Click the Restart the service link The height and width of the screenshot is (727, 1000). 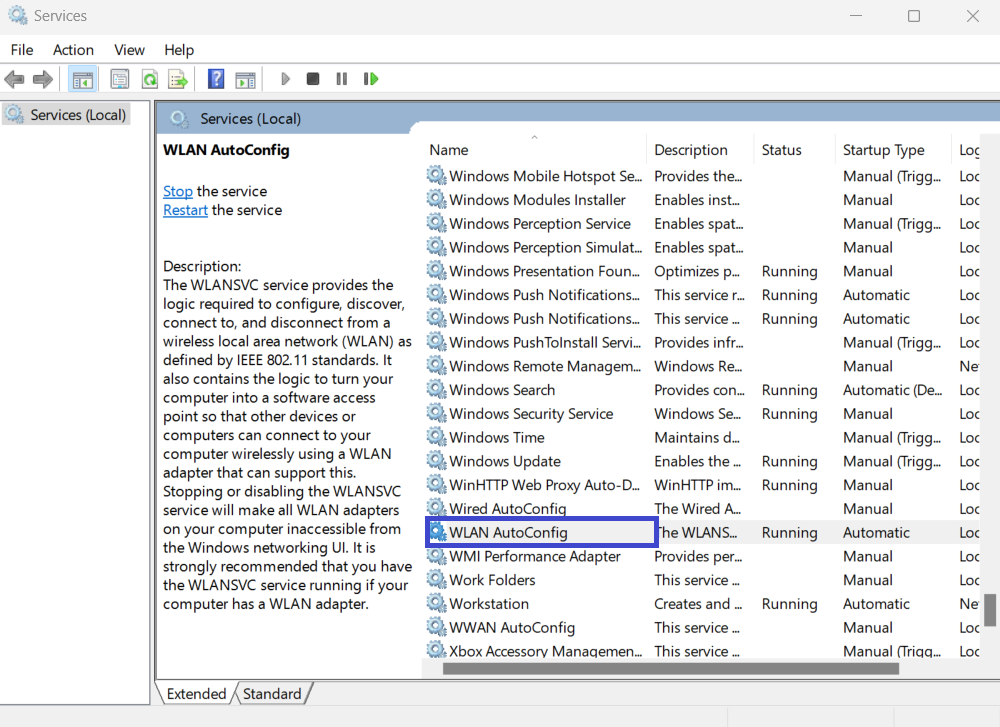(x=185, y=210)
